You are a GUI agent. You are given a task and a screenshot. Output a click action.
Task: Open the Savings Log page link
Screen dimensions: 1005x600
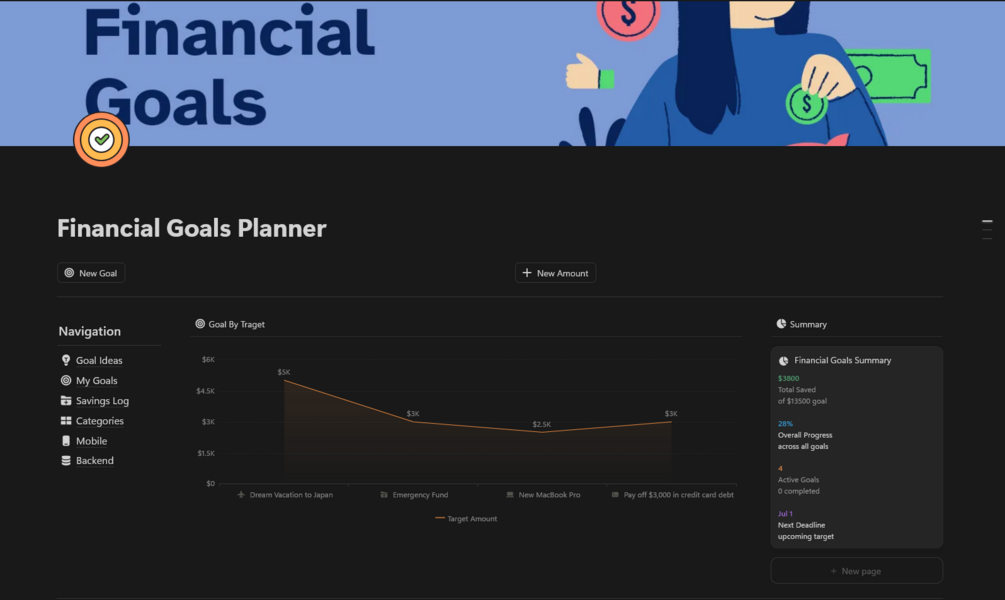click(x=102, y=401)
